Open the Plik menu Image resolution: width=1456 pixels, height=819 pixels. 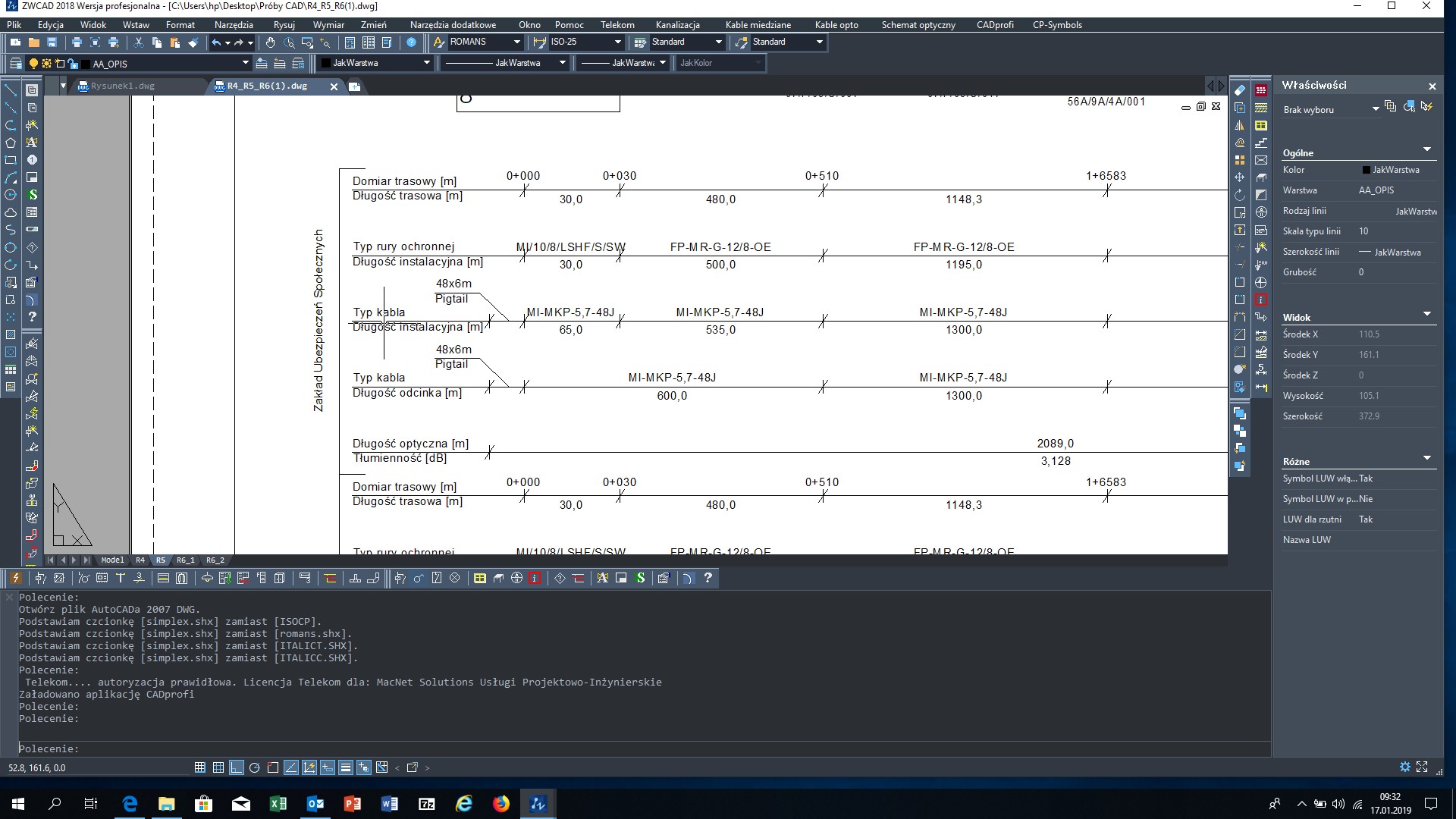click(14, 25)
